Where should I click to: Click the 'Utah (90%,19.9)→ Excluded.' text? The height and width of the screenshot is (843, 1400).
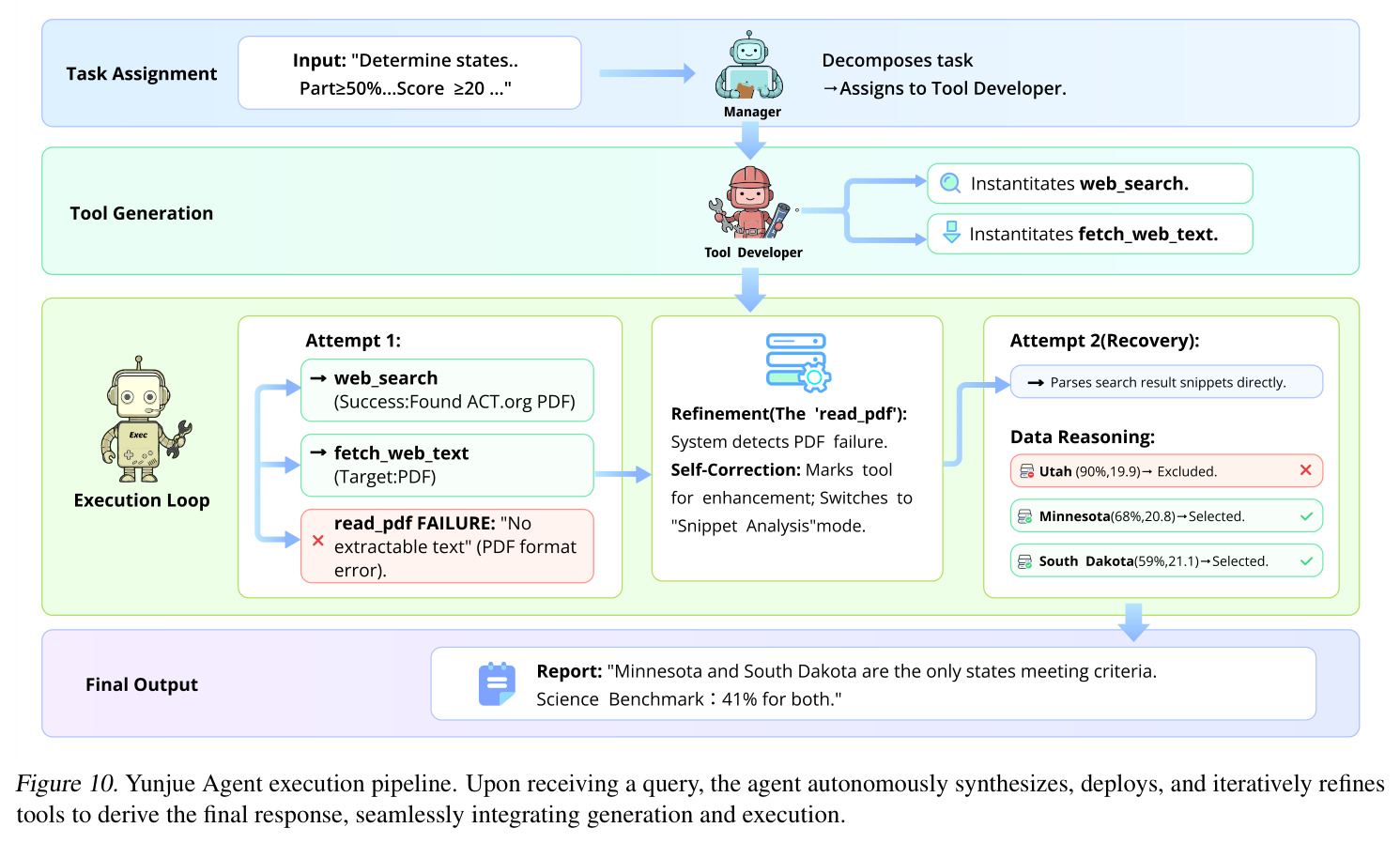click(x=1128, y=471)
